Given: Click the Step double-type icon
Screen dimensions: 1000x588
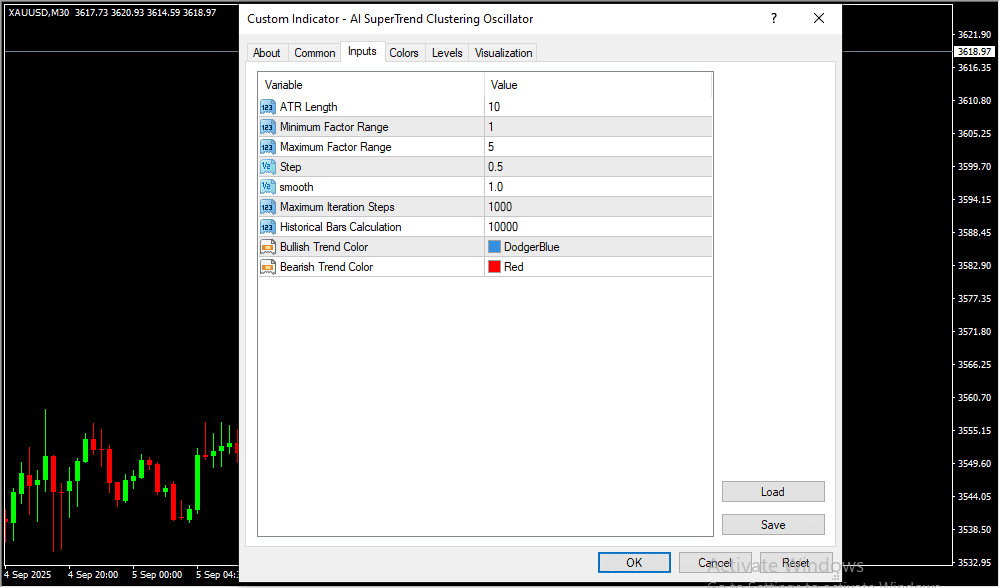Looking at the screenshot, I should tap(267, 167).
